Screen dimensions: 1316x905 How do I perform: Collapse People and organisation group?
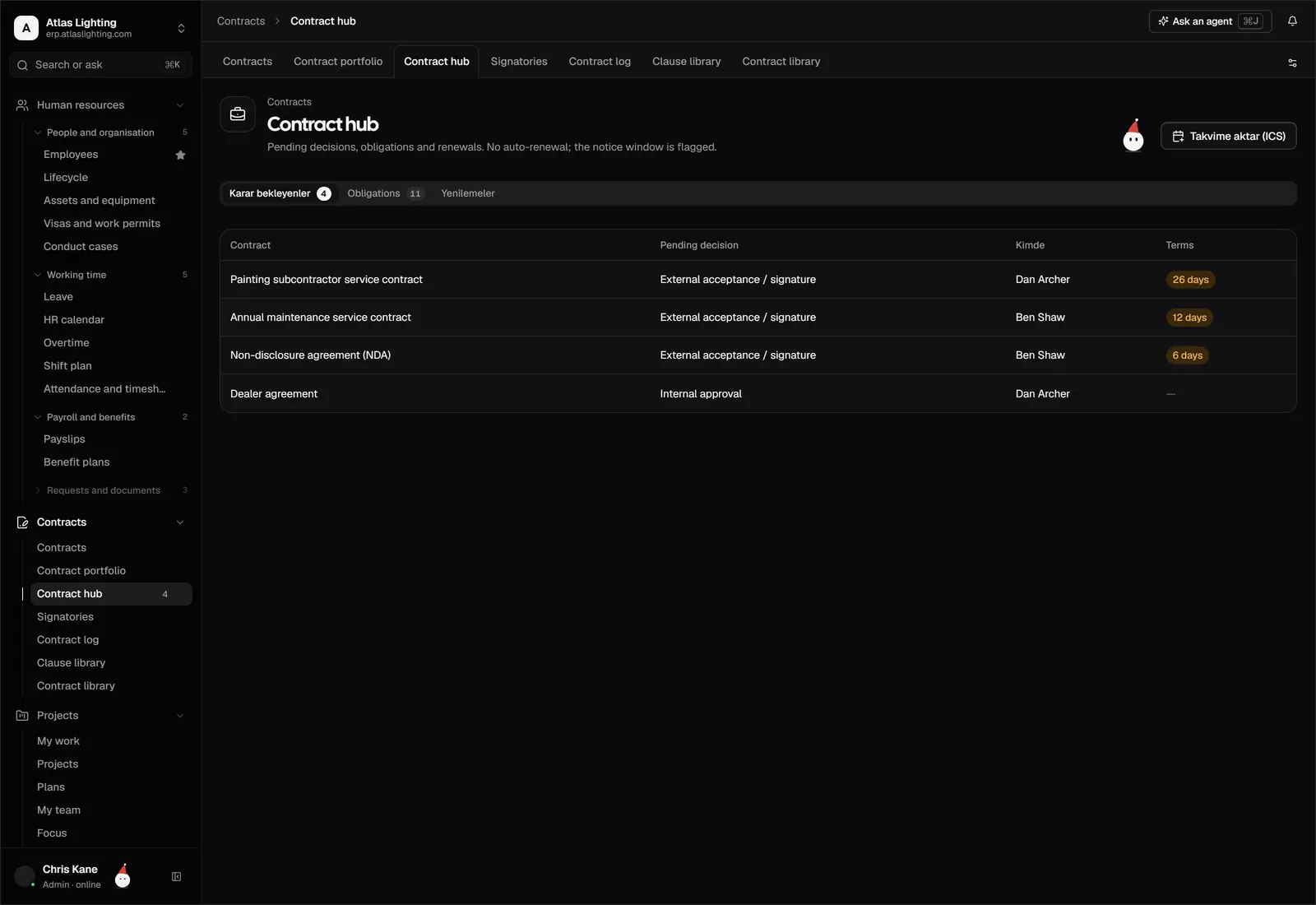tap(38, 132)
